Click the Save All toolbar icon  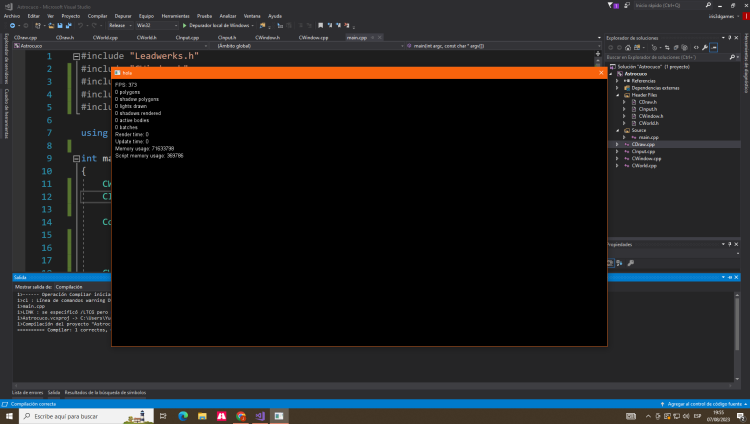(x=68, y=25)
